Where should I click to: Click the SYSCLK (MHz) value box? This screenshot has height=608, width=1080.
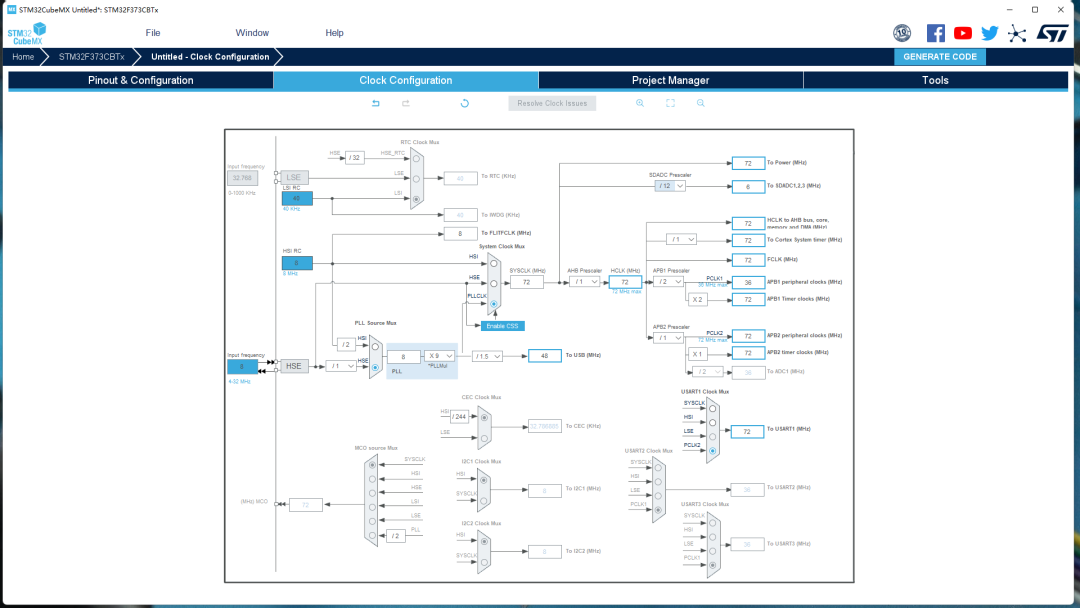pos(527,282)
